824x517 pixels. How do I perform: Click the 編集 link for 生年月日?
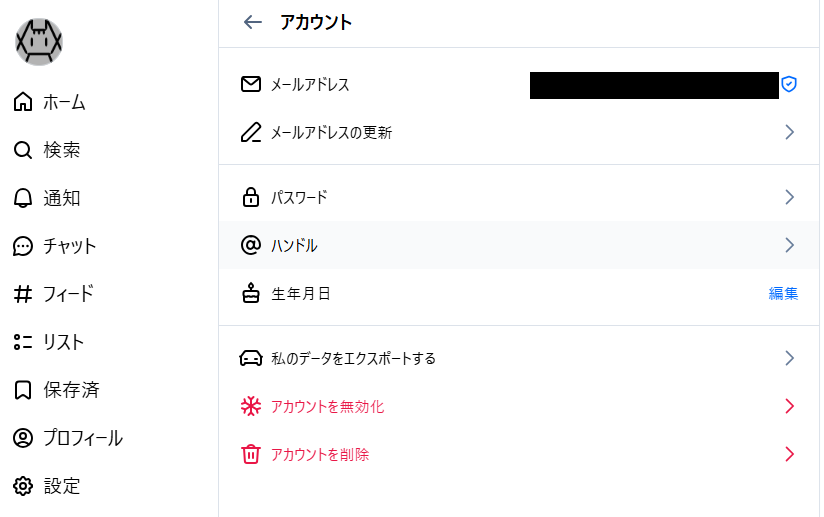pyautogui.click(x=783, y=294)
